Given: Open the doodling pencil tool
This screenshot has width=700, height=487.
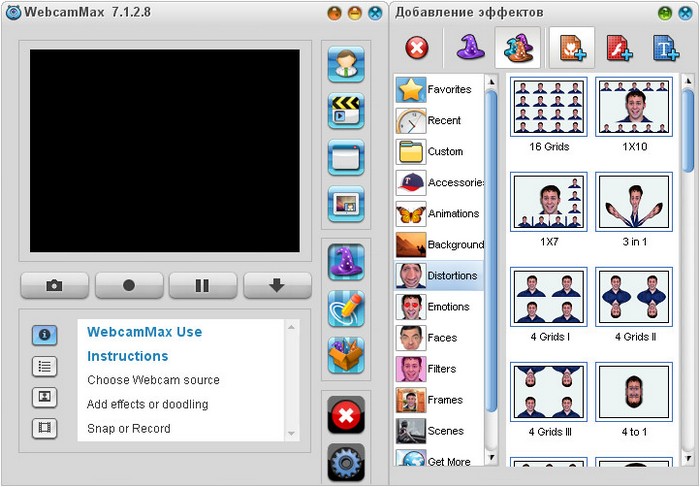Looking at the screenshot, I should point(346,308).
